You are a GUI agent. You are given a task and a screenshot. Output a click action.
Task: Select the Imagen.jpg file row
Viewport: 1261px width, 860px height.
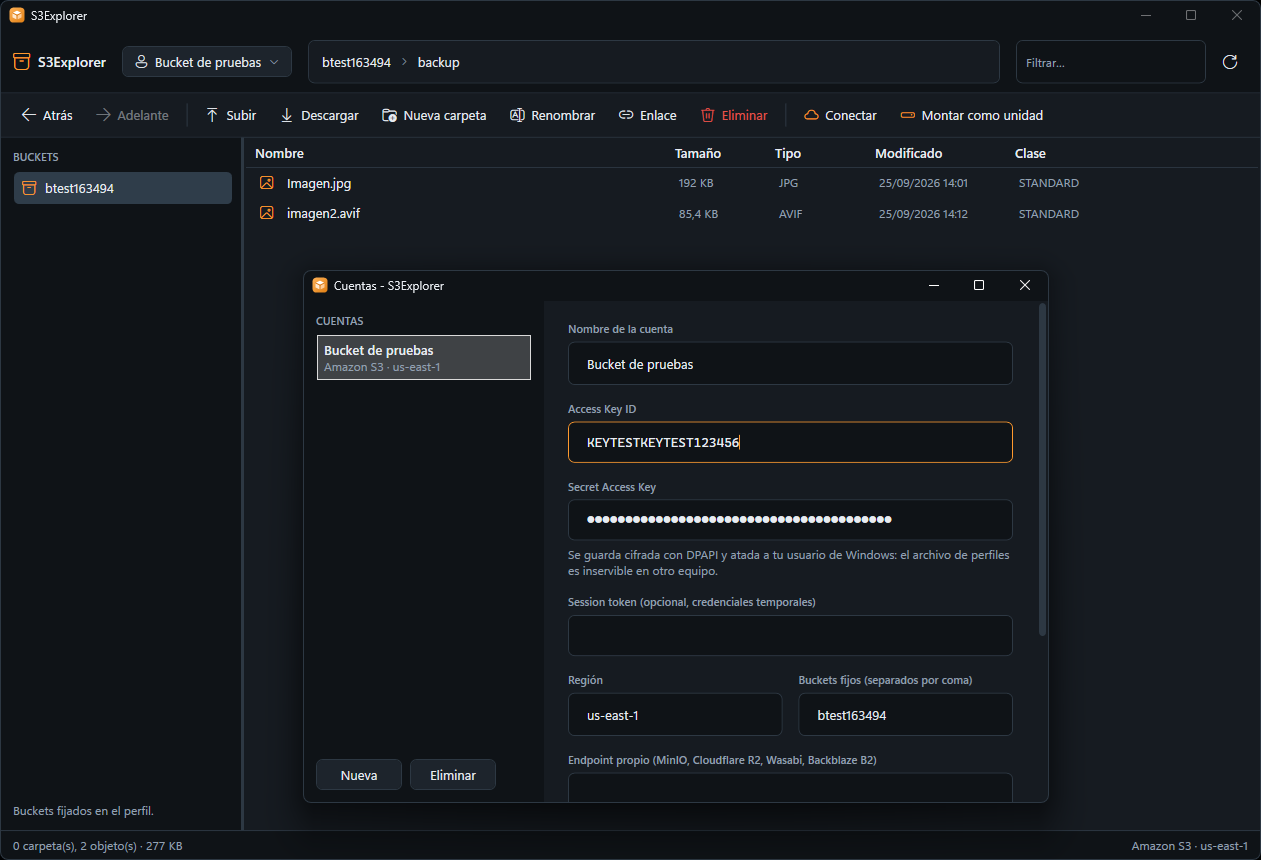752,183
